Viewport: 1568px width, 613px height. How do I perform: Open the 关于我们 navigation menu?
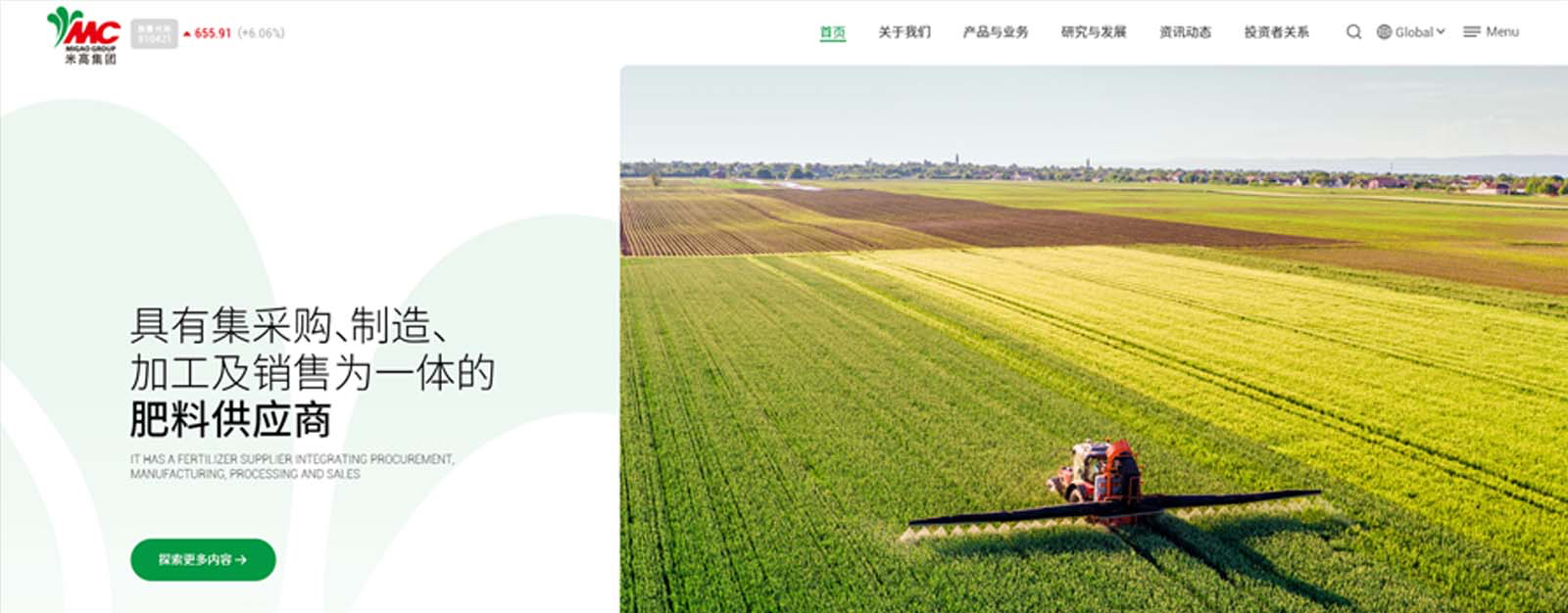905,32
